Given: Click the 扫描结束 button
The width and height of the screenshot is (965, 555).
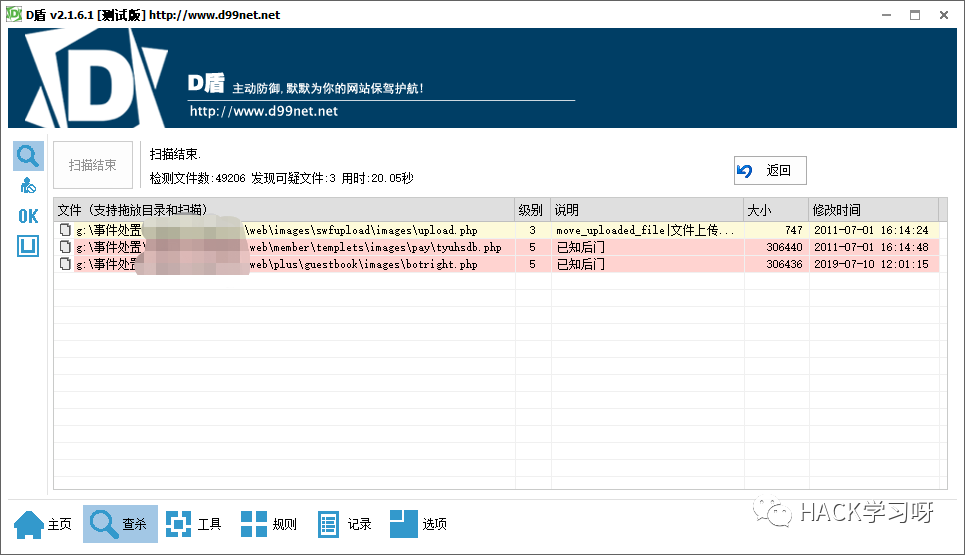Looking at the screenshot, I should 93,165.
